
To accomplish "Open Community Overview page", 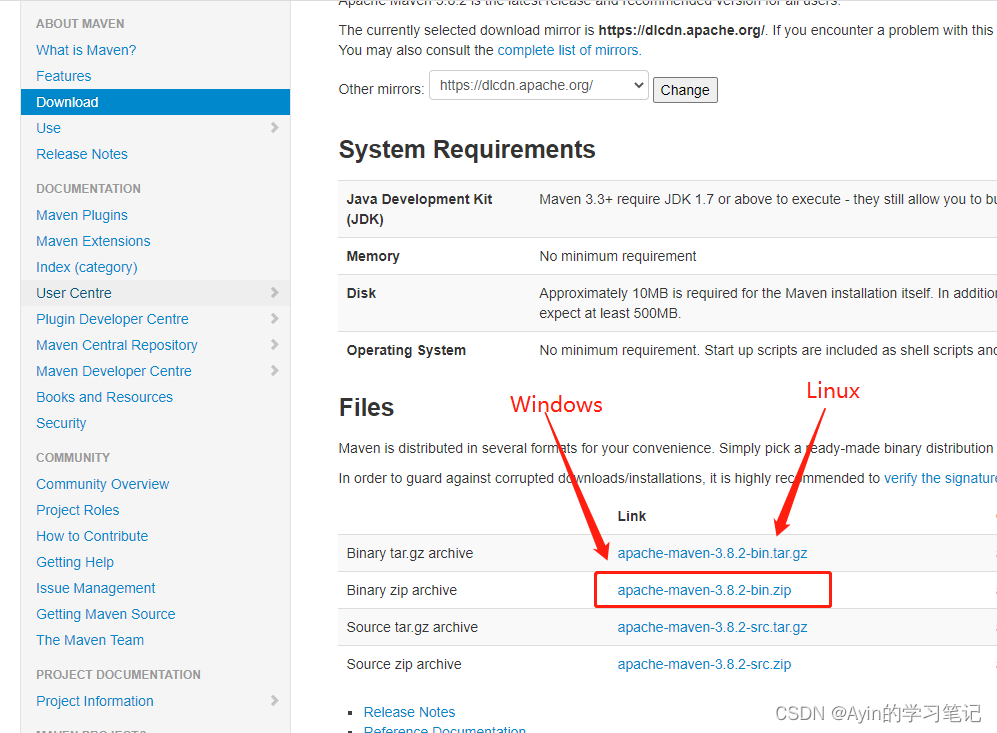I will pyautogui.click(x=102, y=484).
